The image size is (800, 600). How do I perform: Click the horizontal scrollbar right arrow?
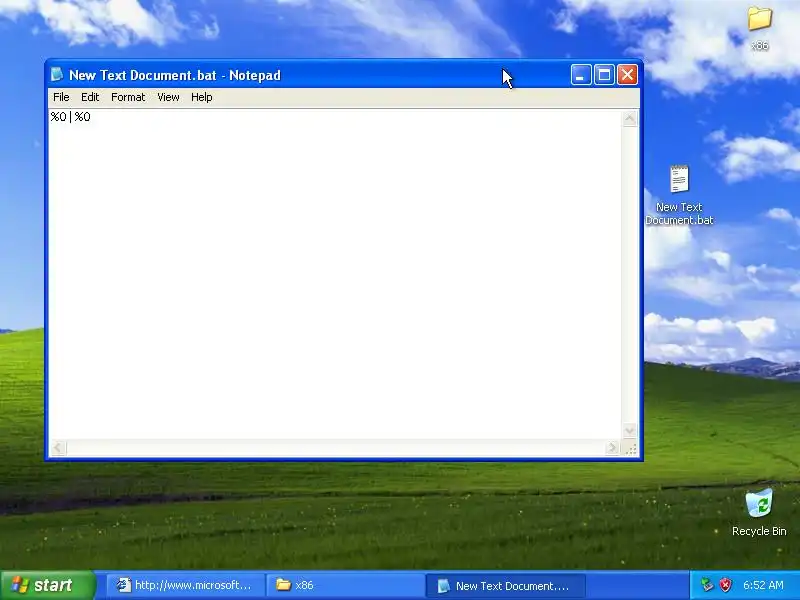pos(612,448)
